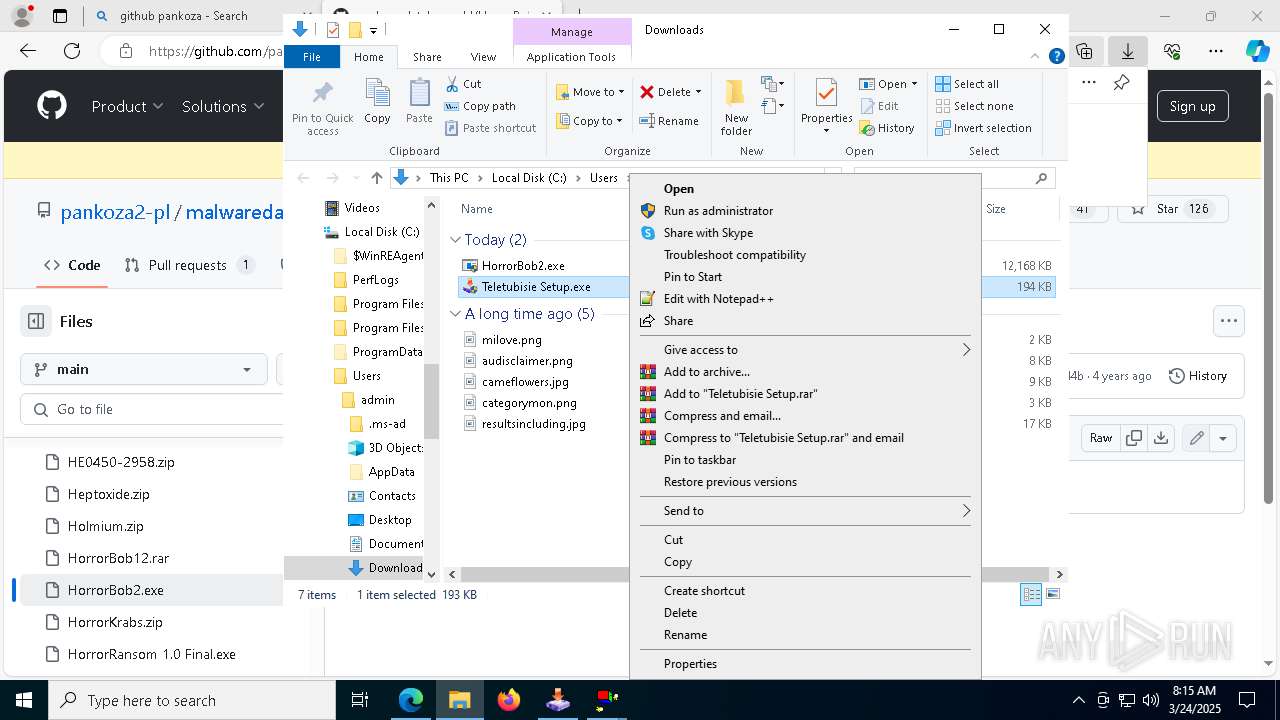Switch to Details view icon in status bar

click(1031, 595)
